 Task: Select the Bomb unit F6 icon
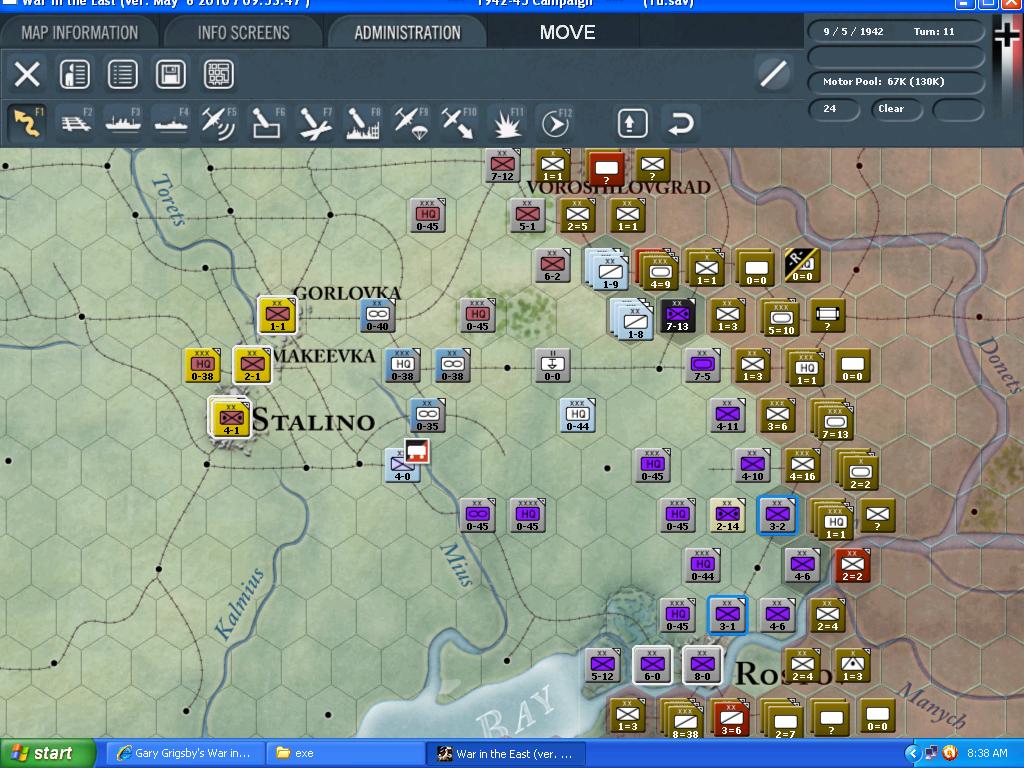(267, 122)
